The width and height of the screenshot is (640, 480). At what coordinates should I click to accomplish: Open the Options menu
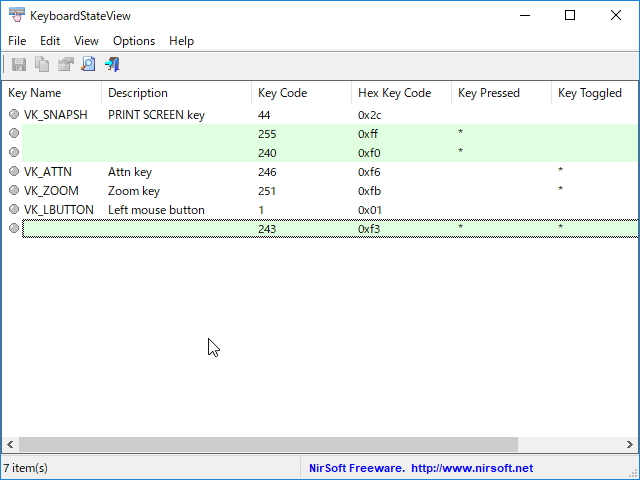(x=134, y=41)
